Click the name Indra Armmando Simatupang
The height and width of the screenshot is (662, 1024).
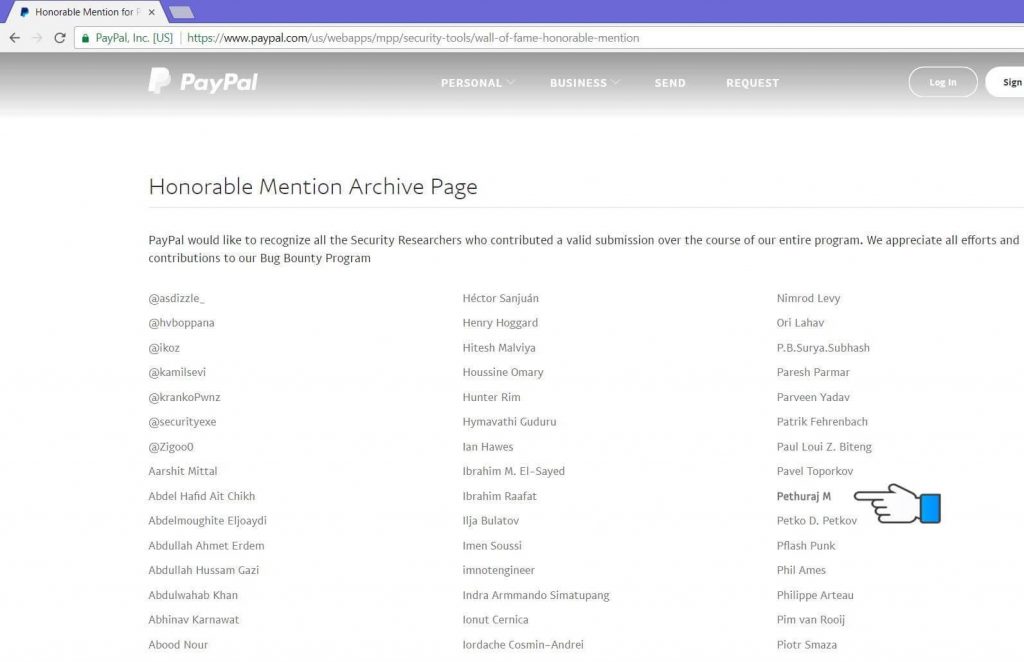pyautogui.click(x=536, y=595)
